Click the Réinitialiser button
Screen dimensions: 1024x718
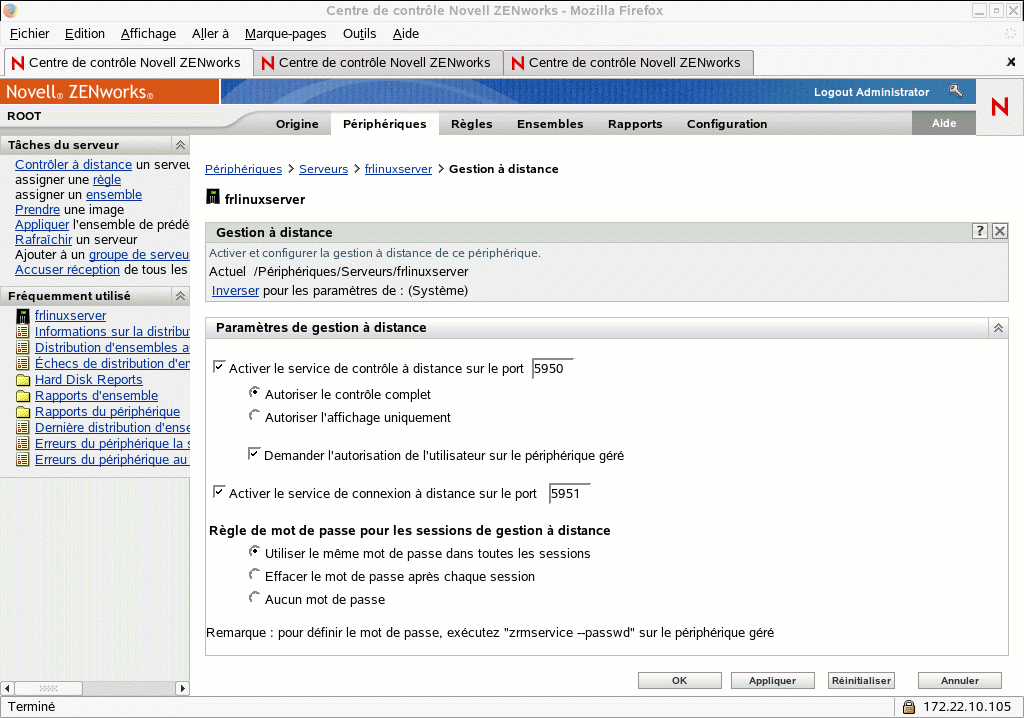861,681
